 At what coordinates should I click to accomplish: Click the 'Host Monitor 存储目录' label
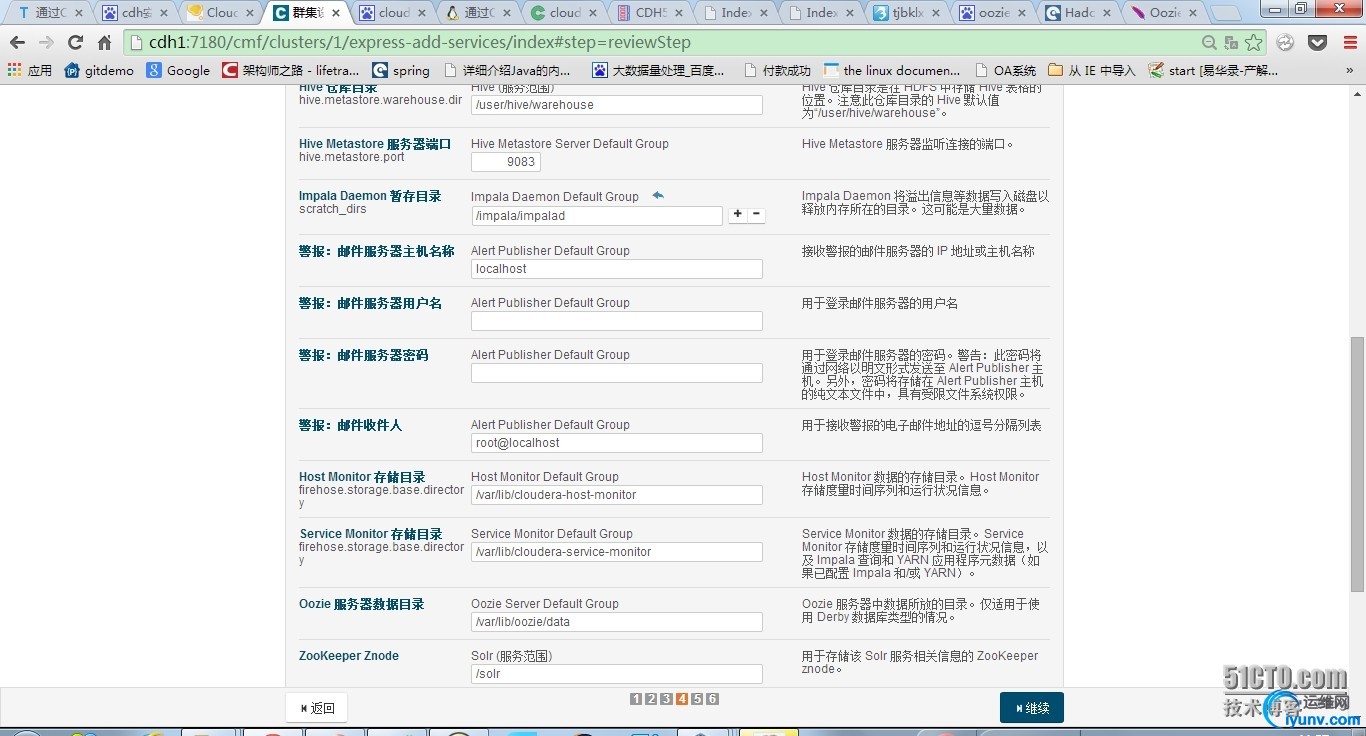pos(362,477)
